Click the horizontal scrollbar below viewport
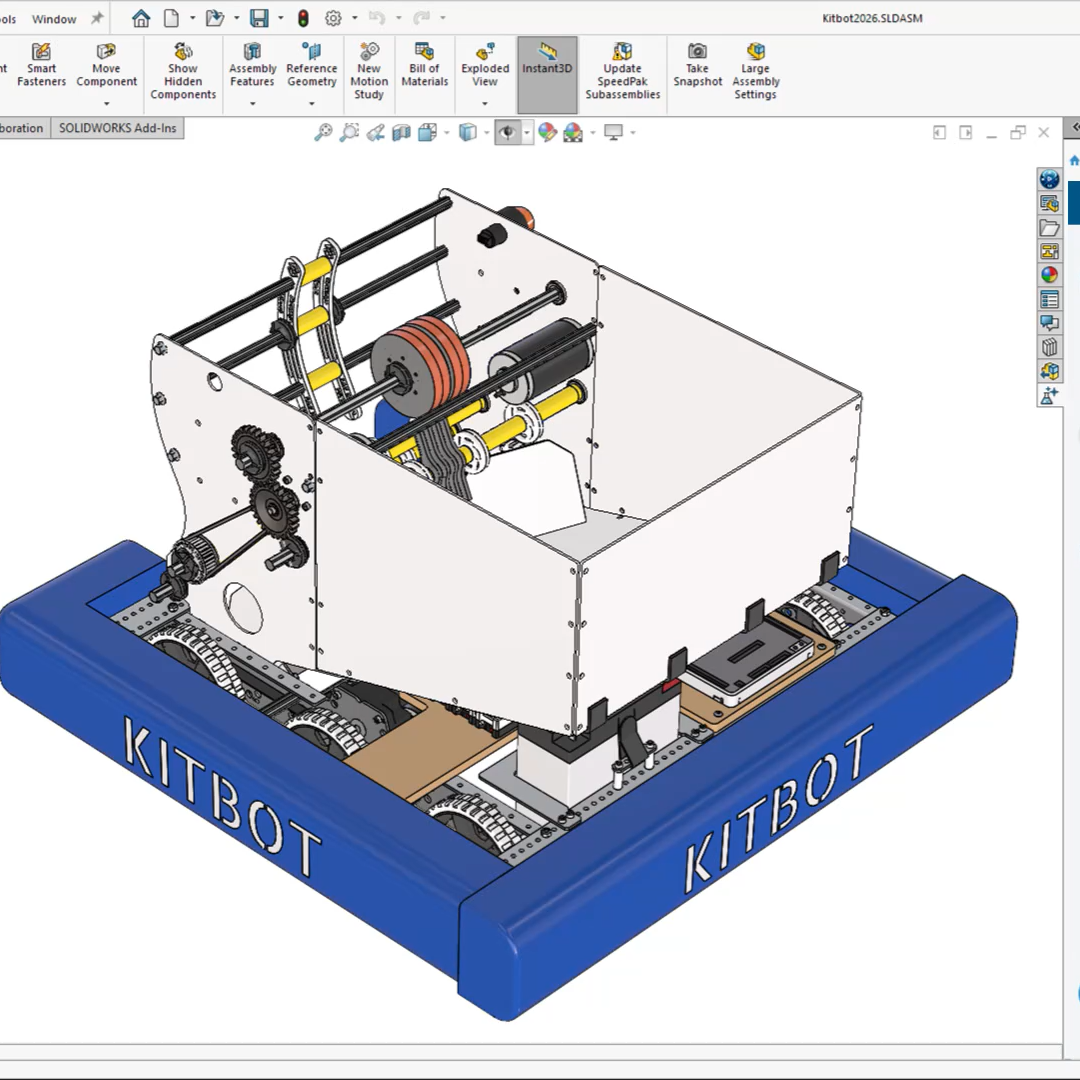 [x=530, y=1052]
